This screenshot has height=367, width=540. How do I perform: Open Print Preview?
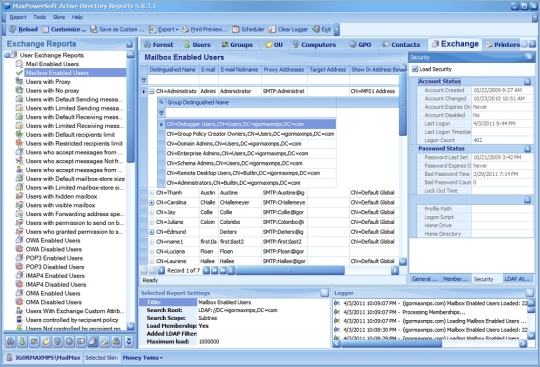tap(205, 30)
